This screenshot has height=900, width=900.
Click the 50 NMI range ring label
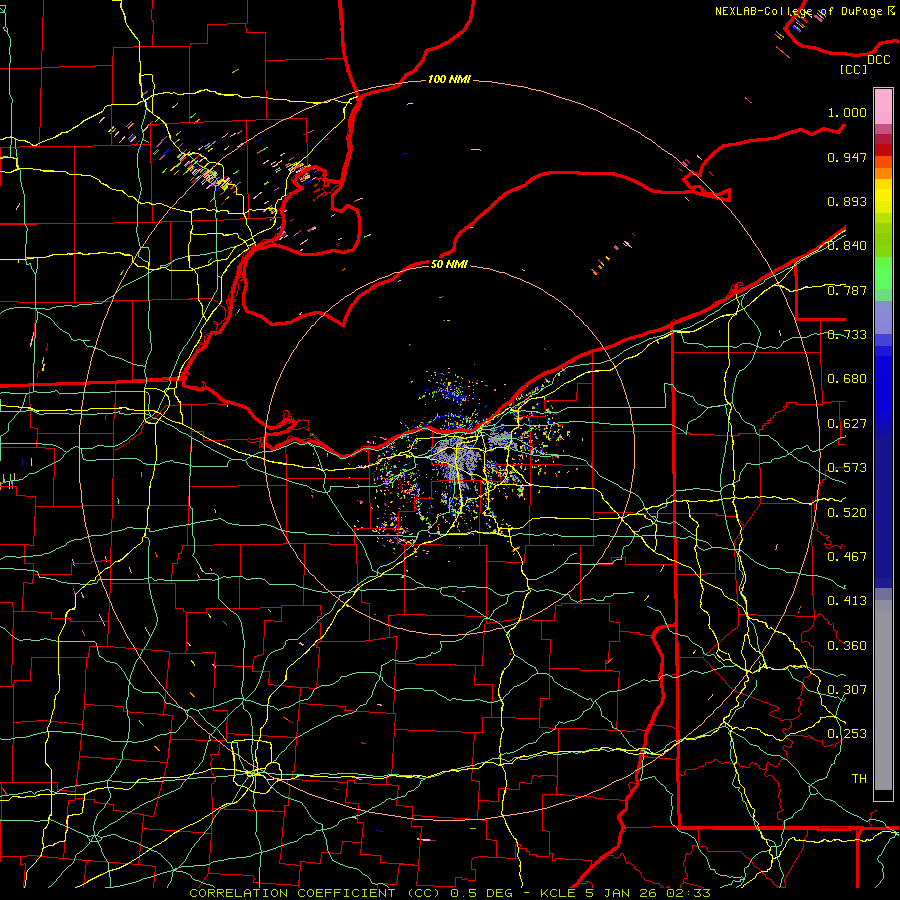coord(449,264)
